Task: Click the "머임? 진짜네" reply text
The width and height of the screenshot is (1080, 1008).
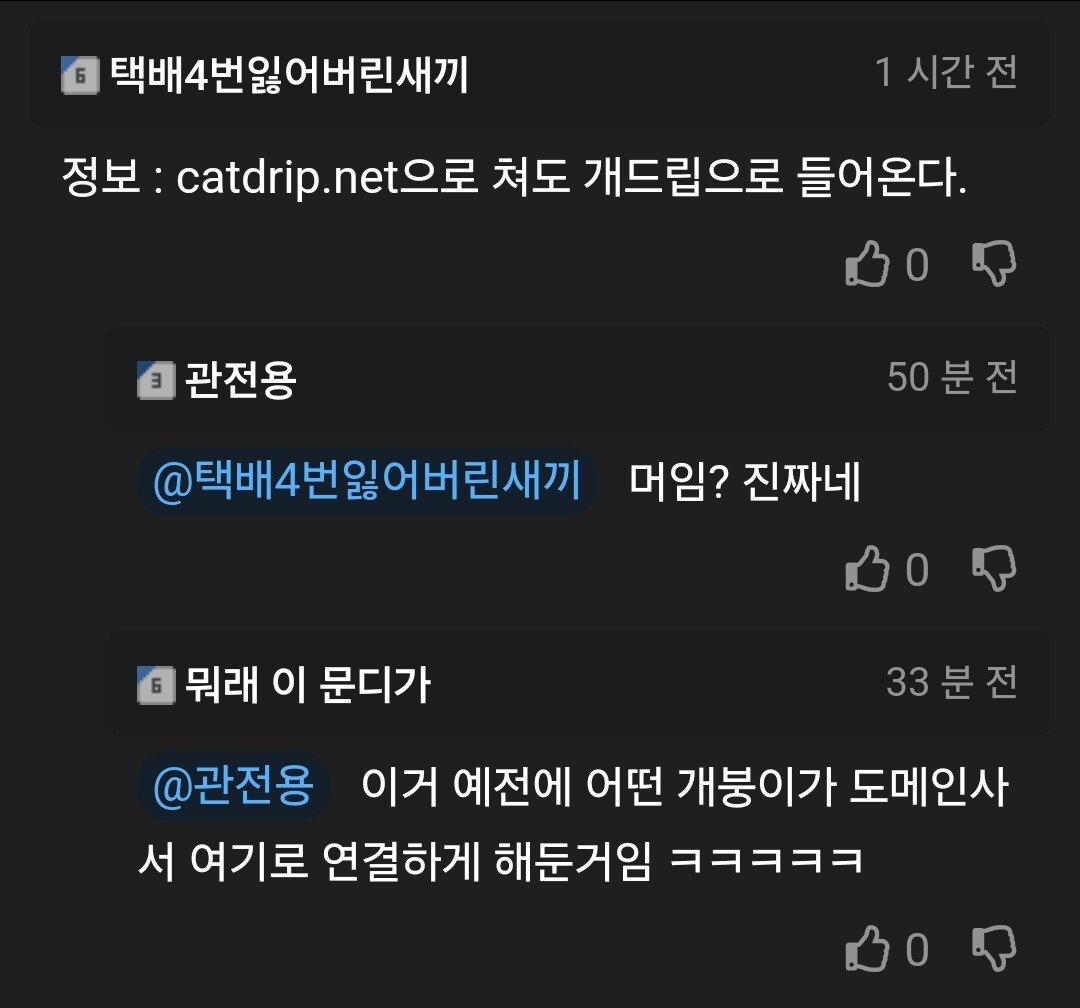Action: 744,484
